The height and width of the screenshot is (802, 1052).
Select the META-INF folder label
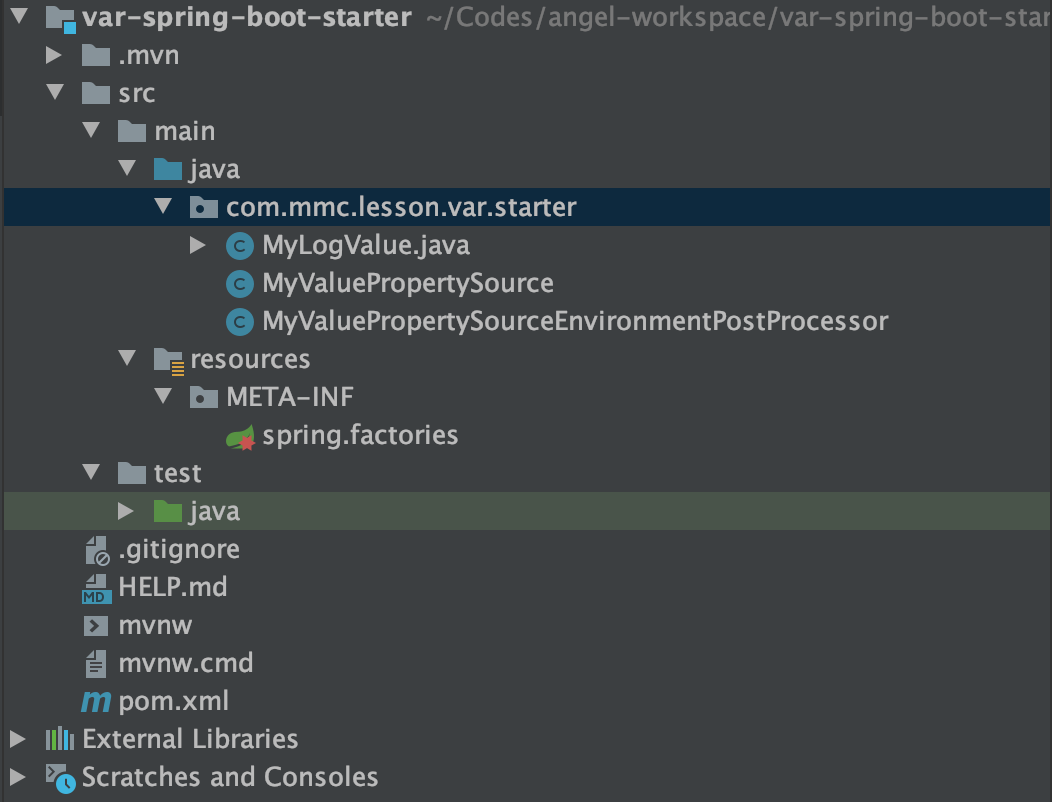click(x=290, y=397)
